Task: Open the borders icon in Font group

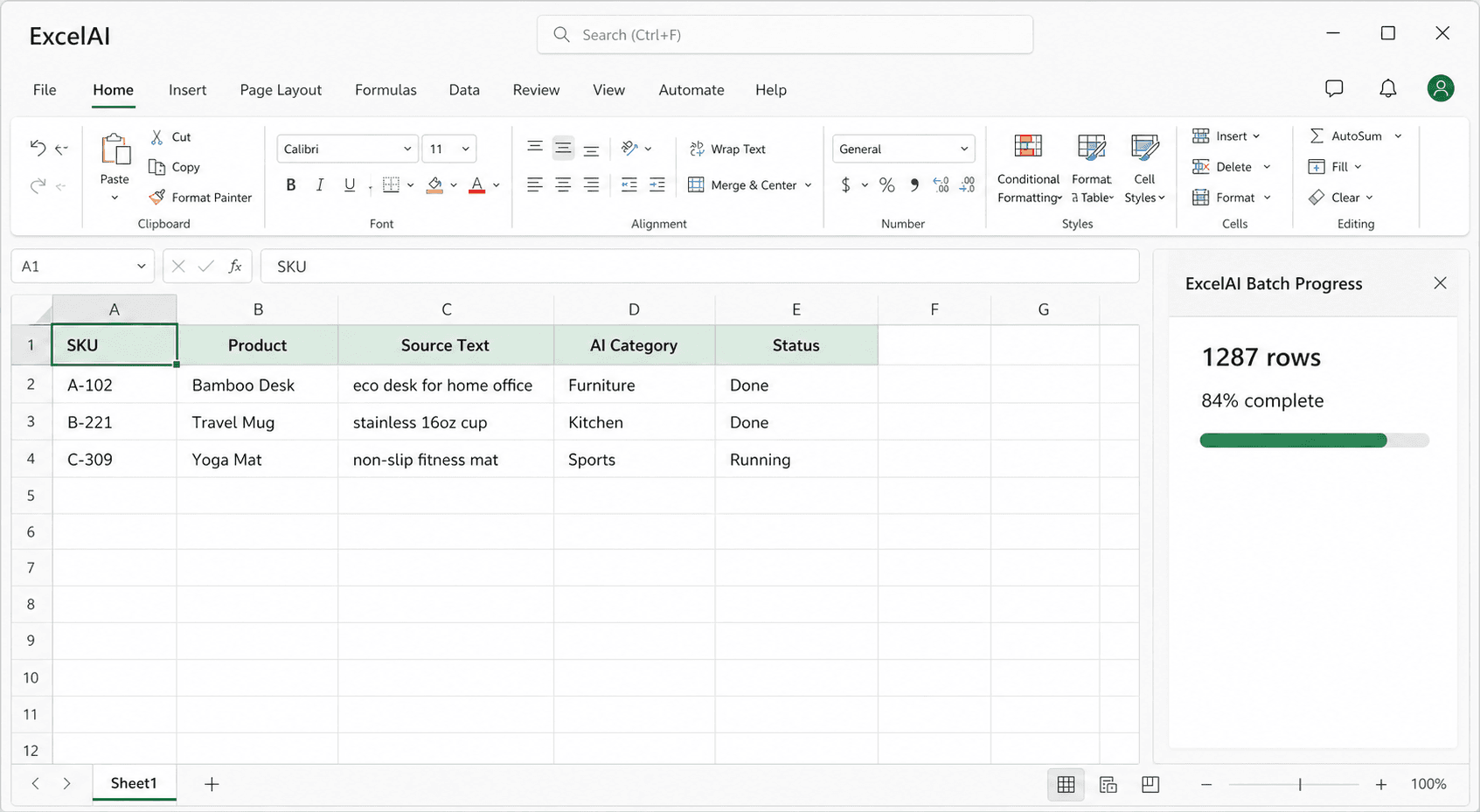Action: tap(391, 184)
